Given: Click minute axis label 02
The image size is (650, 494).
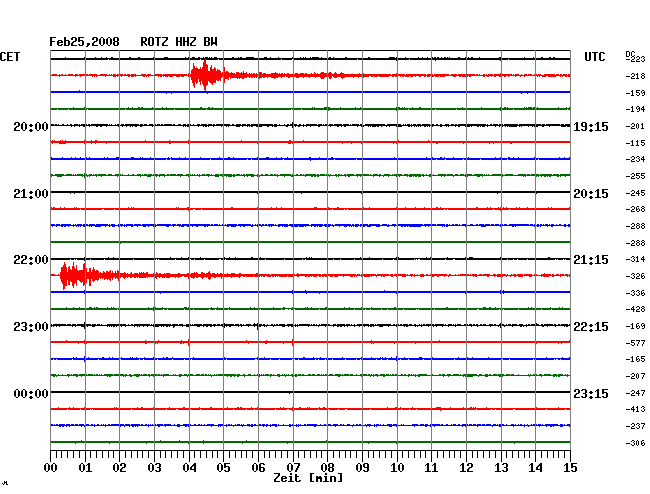Looking at the screenshot, I should pos(119,468).
